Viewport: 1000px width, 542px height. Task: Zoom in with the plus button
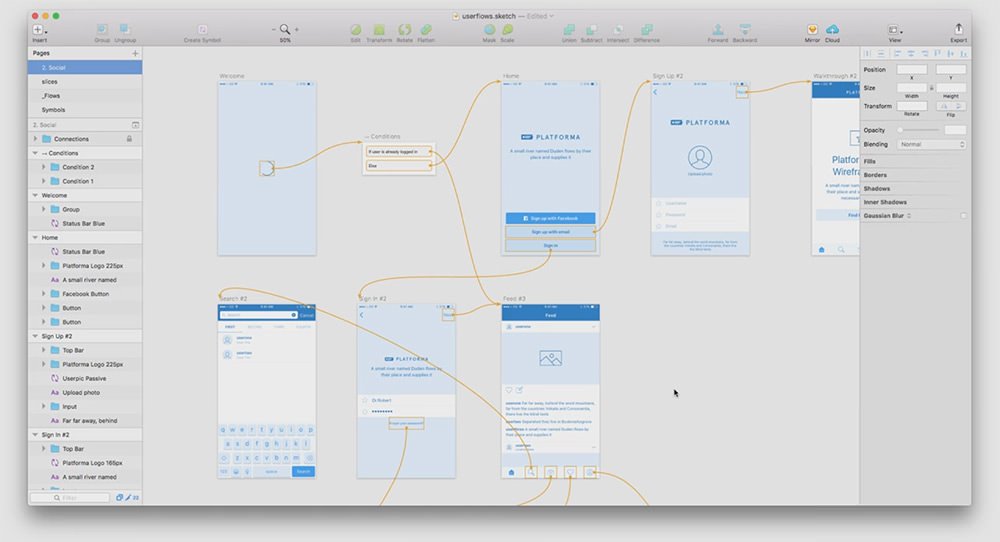pyautogui.click(x=297, y=29)
